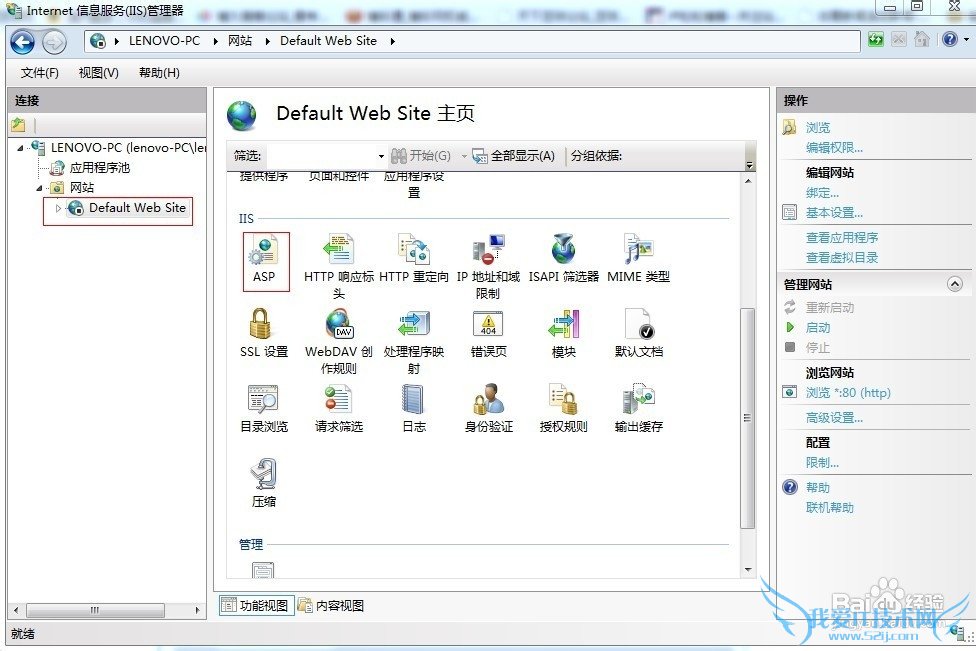Open 处理程序映射 feature
This screenshot has width=976, height=651.
click(x=414, y=341)
